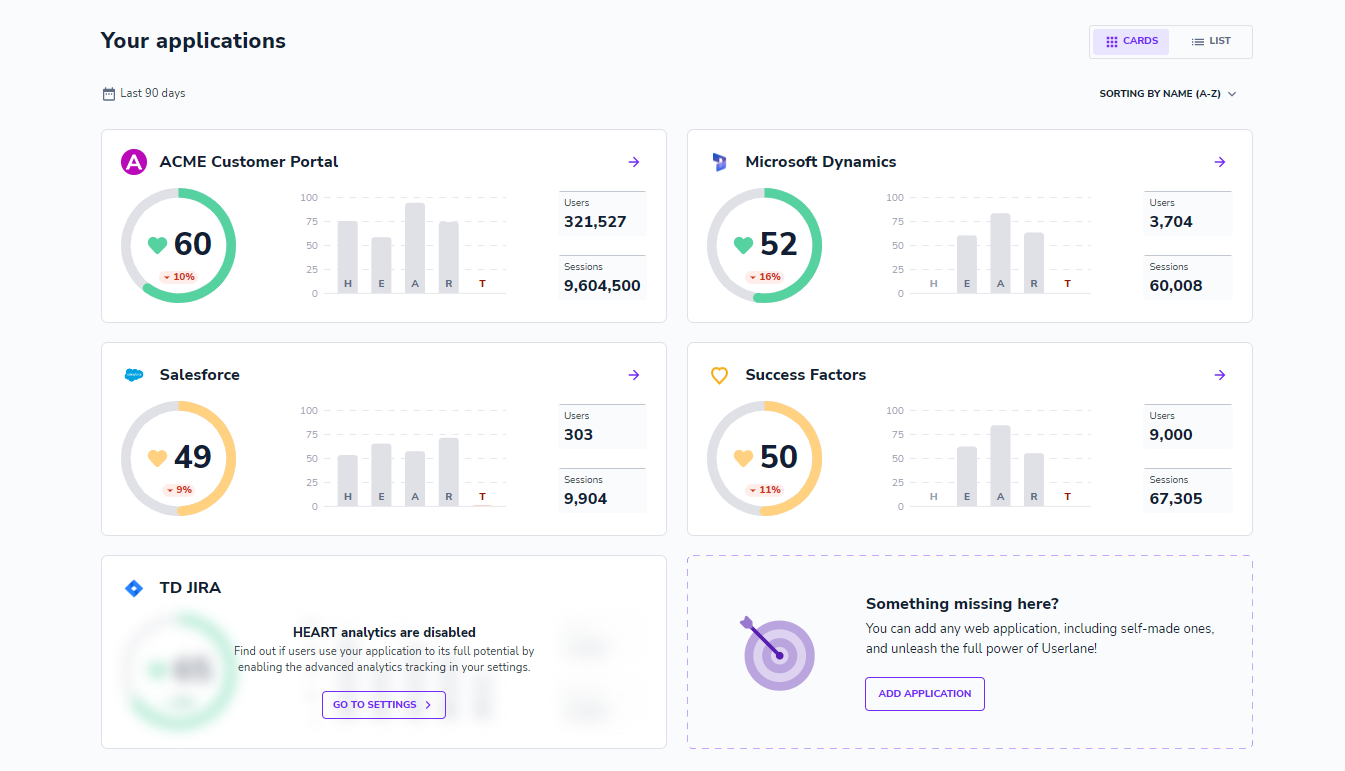Click the R bar in Salesforce HEART chart
This screenshot has width=1345, height=771.
[x=449, y=472]
